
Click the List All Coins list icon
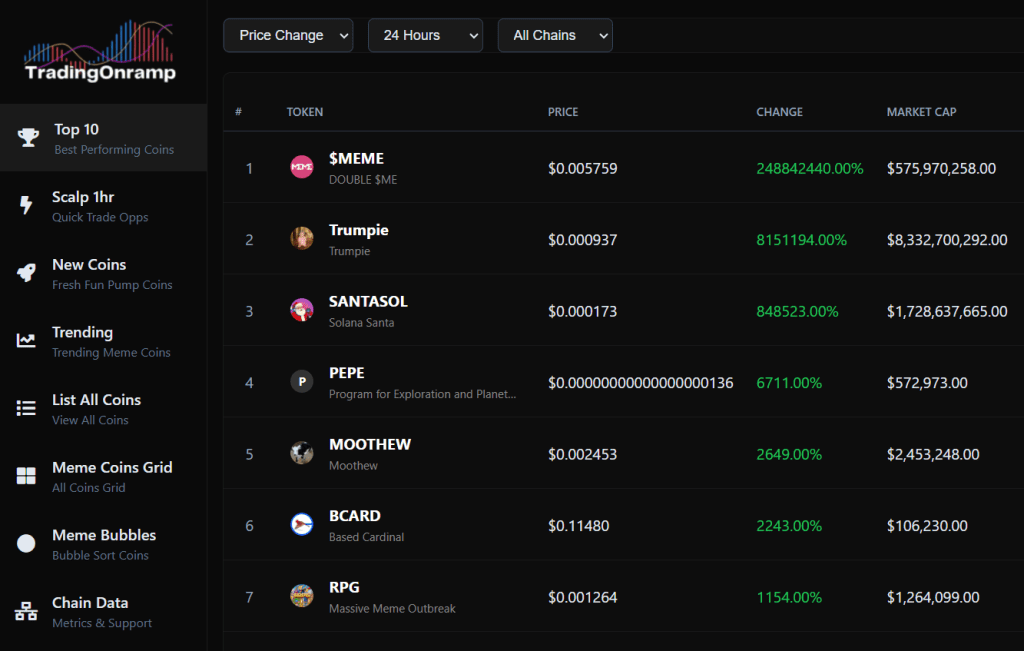pos(27,408)
